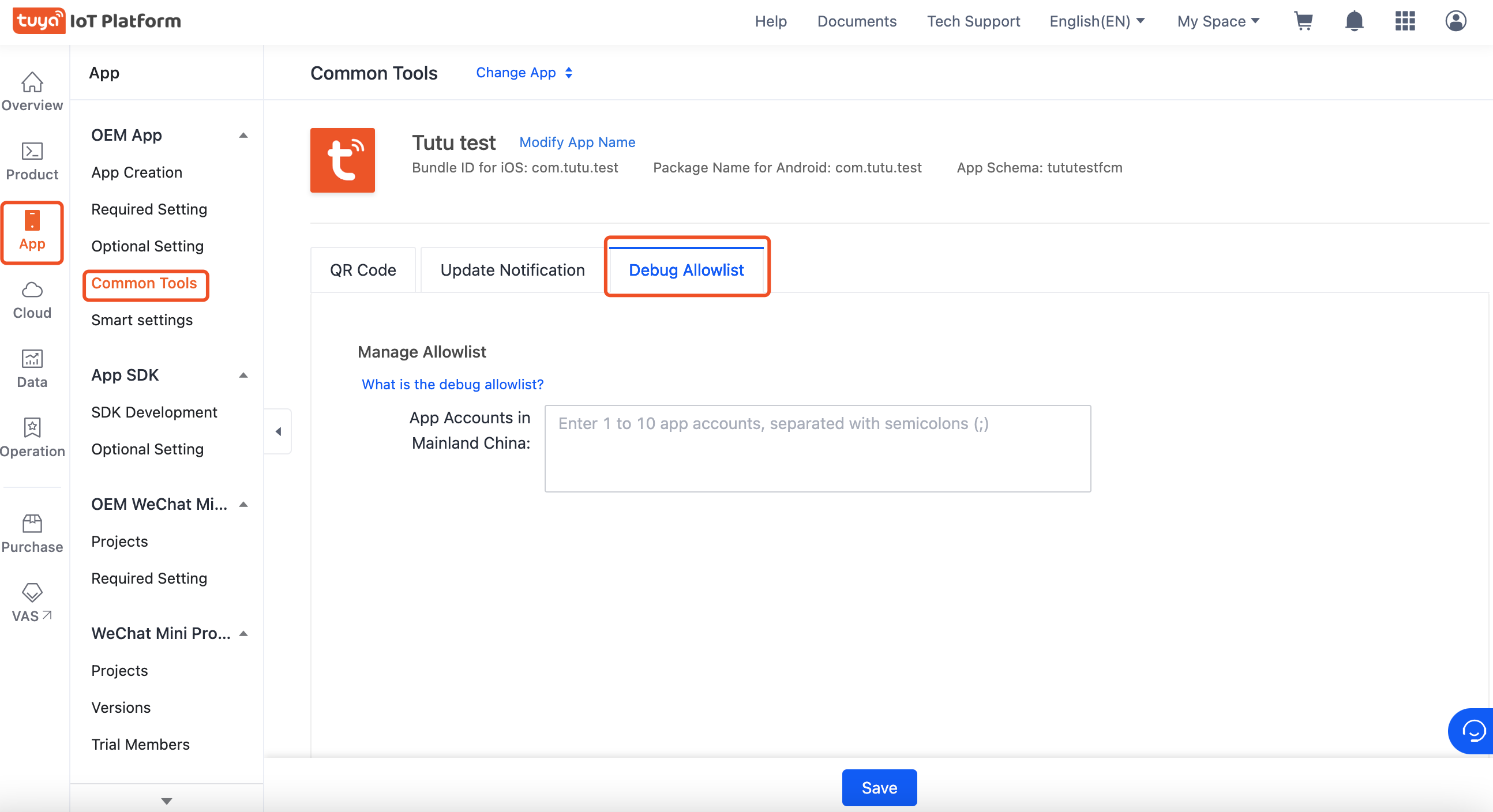Open the shopping cart
This screenshot has height=812, width=1493.
point(1303,21)
